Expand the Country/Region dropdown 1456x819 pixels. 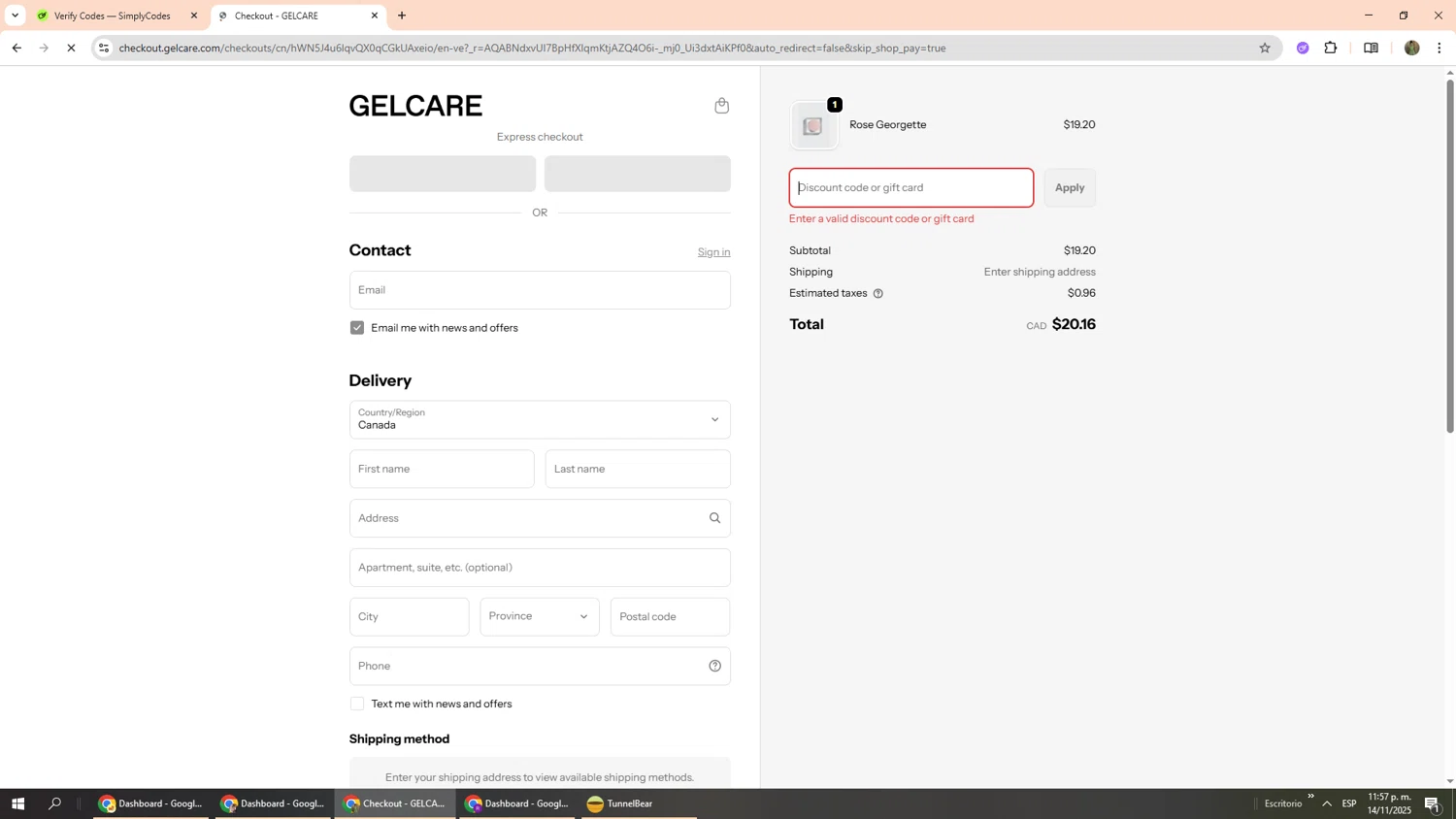coord(540,419)
